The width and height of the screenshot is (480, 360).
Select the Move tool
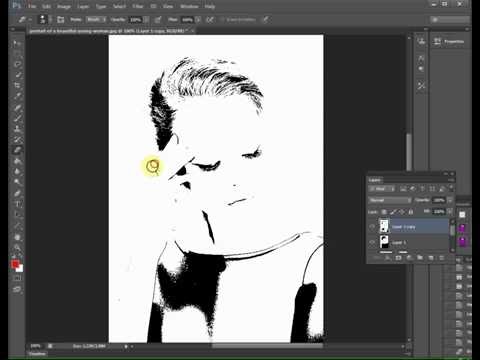click(17, 43)
